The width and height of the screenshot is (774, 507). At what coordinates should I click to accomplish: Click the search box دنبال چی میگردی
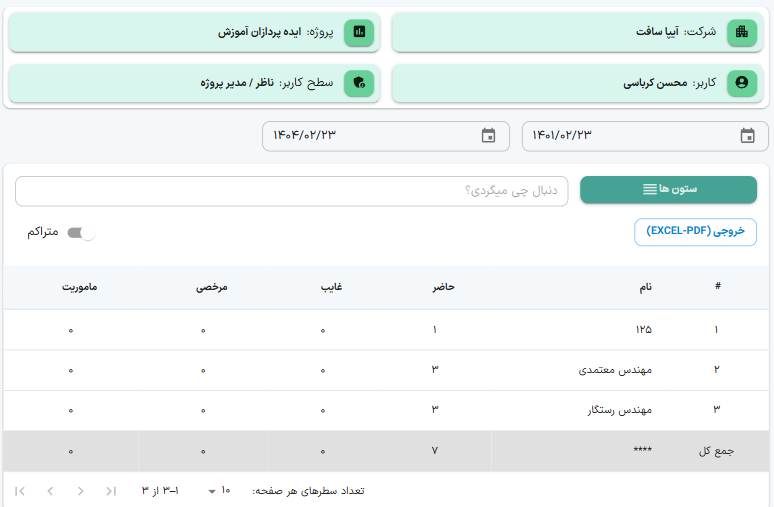292,191
